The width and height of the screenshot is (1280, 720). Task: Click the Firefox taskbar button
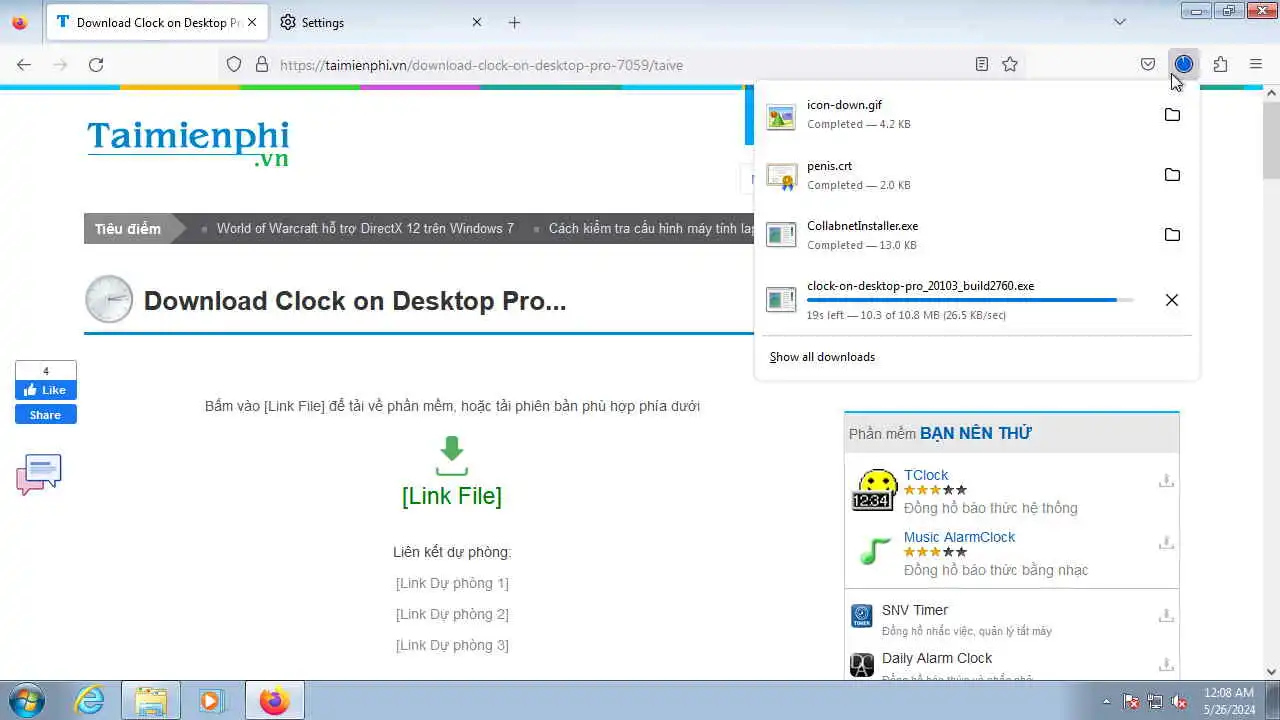click(273, 700)
